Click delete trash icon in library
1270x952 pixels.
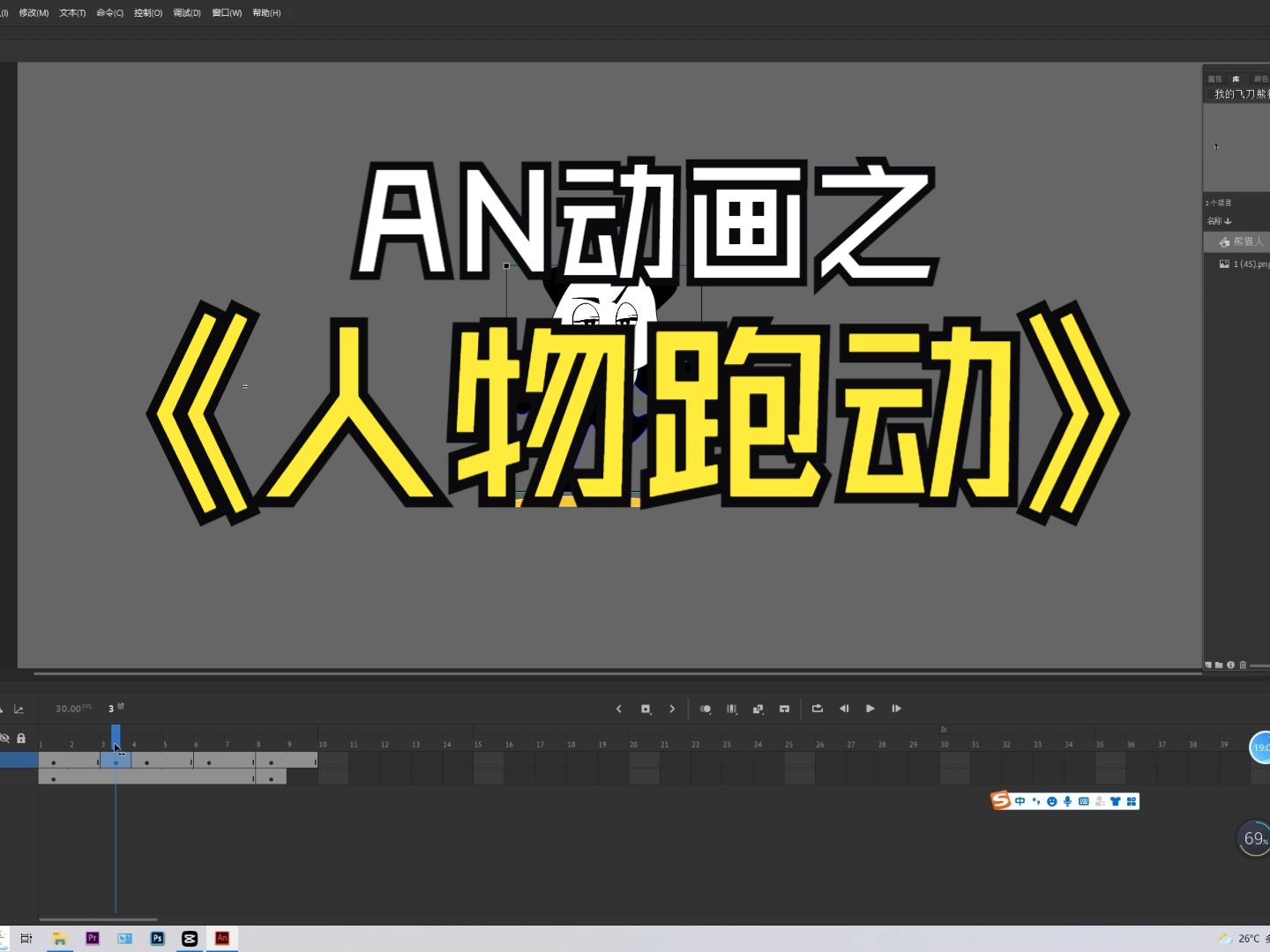pyautogui.click(x=1243, y=665)
